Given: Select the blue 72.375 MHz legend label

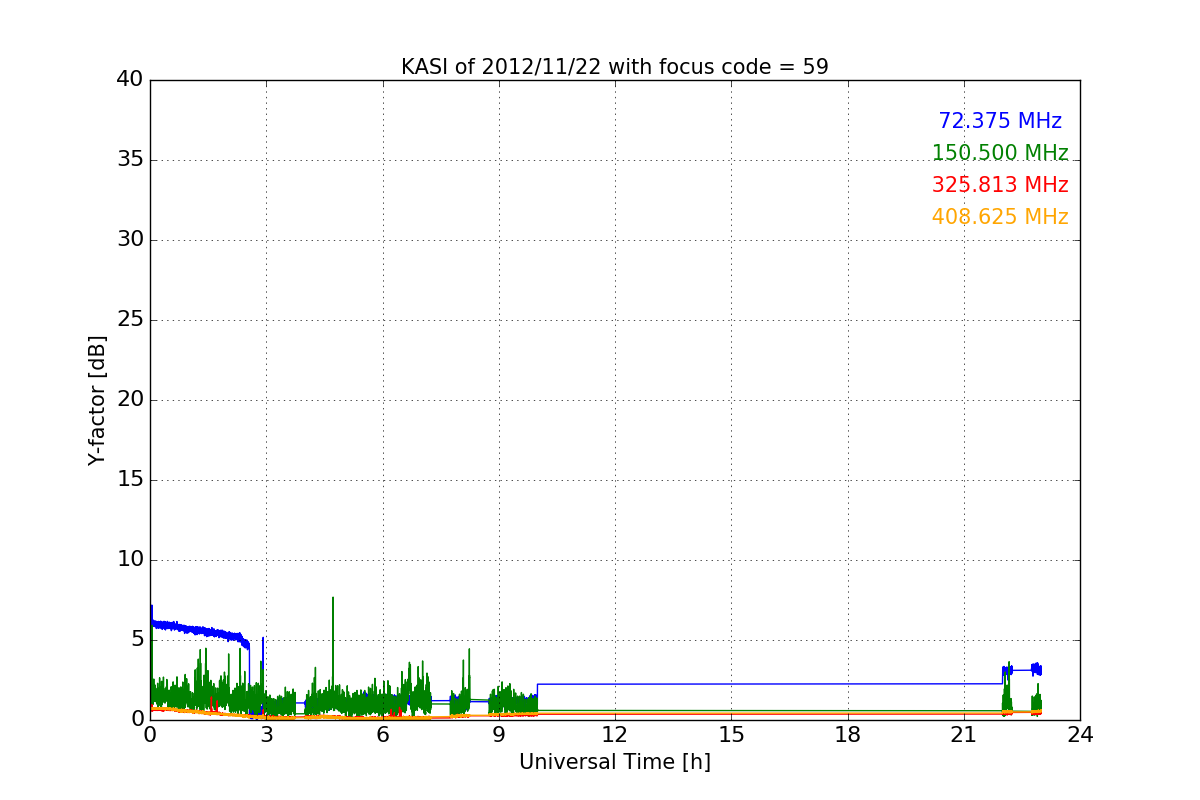Looking at the screenshot, I should pyautogui.click(x=1000, y=121).
